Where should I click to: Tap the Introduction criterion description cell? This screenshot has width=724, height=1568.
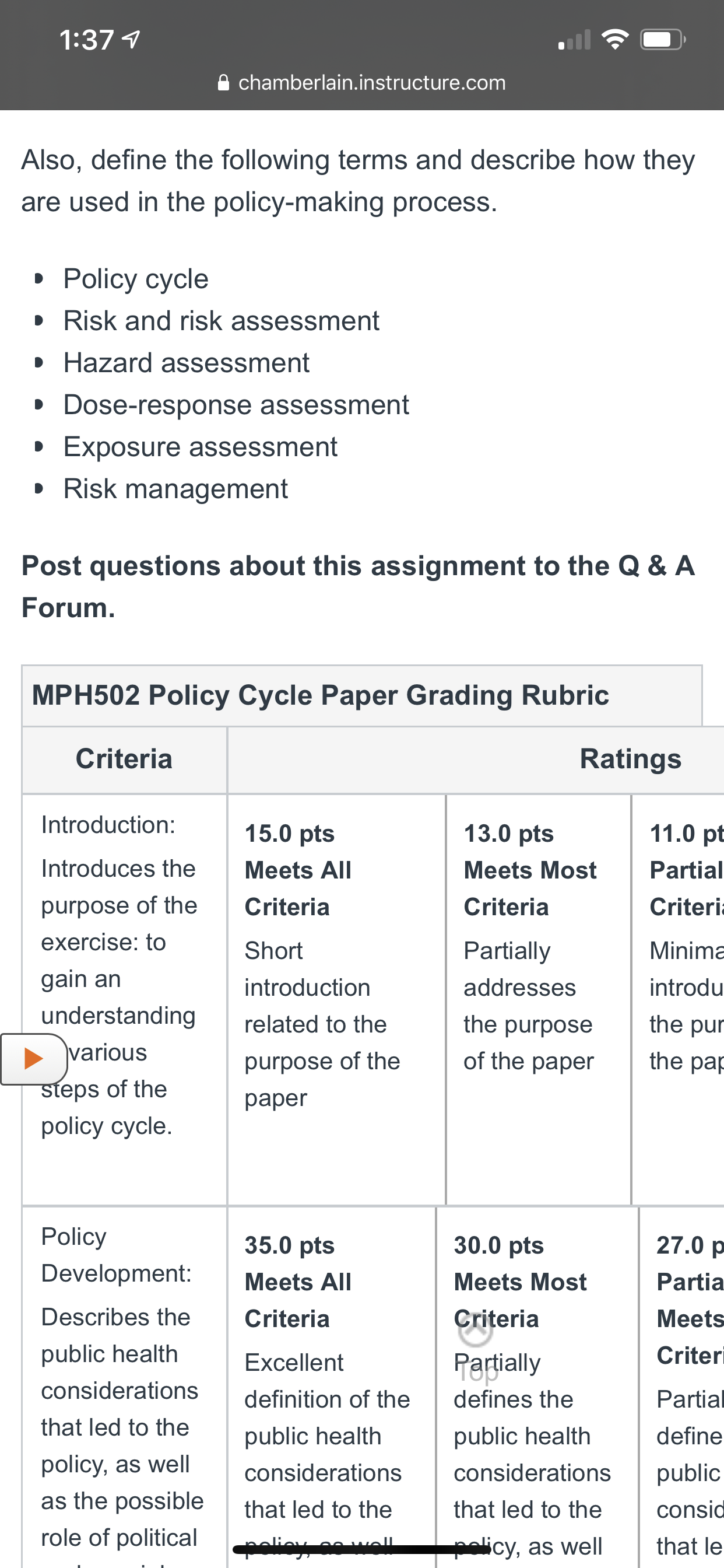click(x=124, y=999)
